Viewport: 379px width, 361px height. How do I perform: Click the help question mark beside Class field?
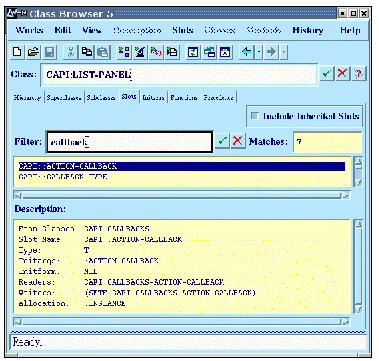(x=358, y=74)
